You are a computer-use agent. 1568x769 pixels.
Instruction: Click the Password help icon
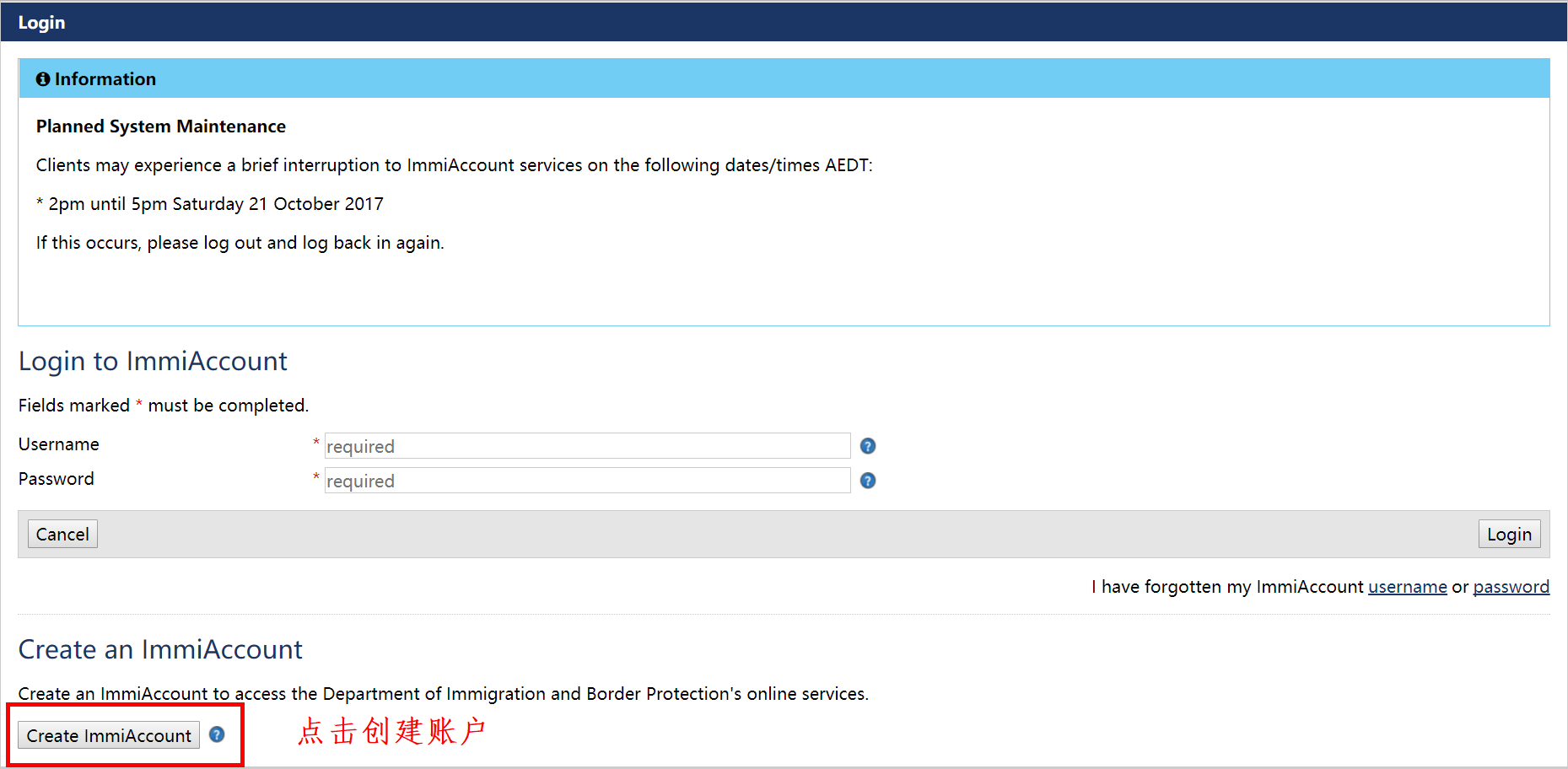[x=867, y=481]
